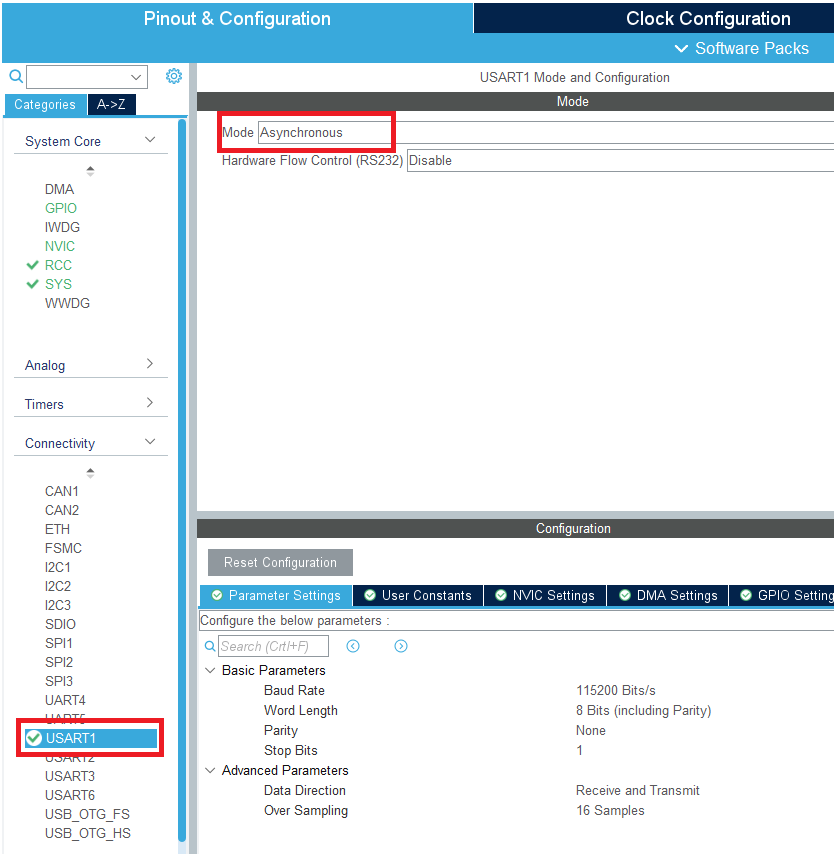Select RCC in System Core
The height and width of the screenshot is (854, 834).
click(58, 265)
